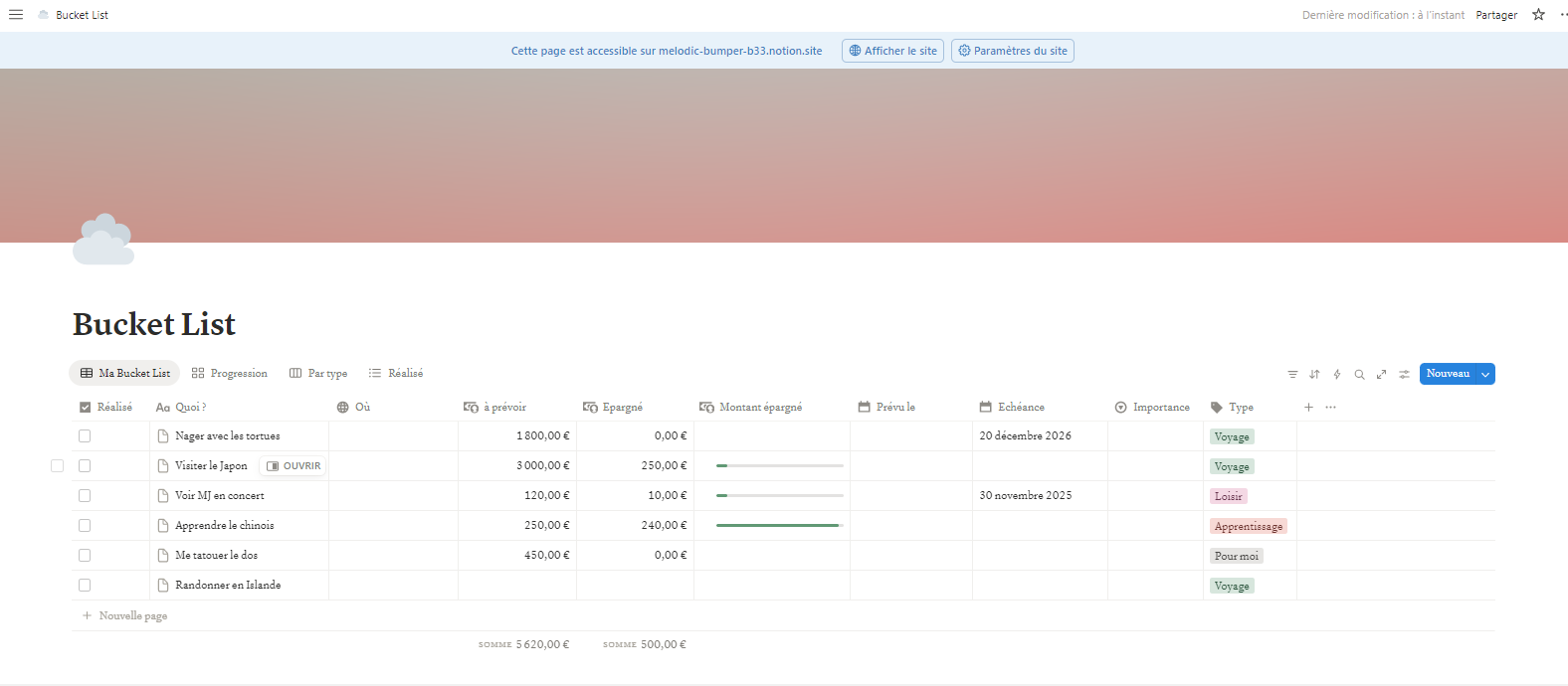Open the sidebar hamburger menu

[16, 15]
